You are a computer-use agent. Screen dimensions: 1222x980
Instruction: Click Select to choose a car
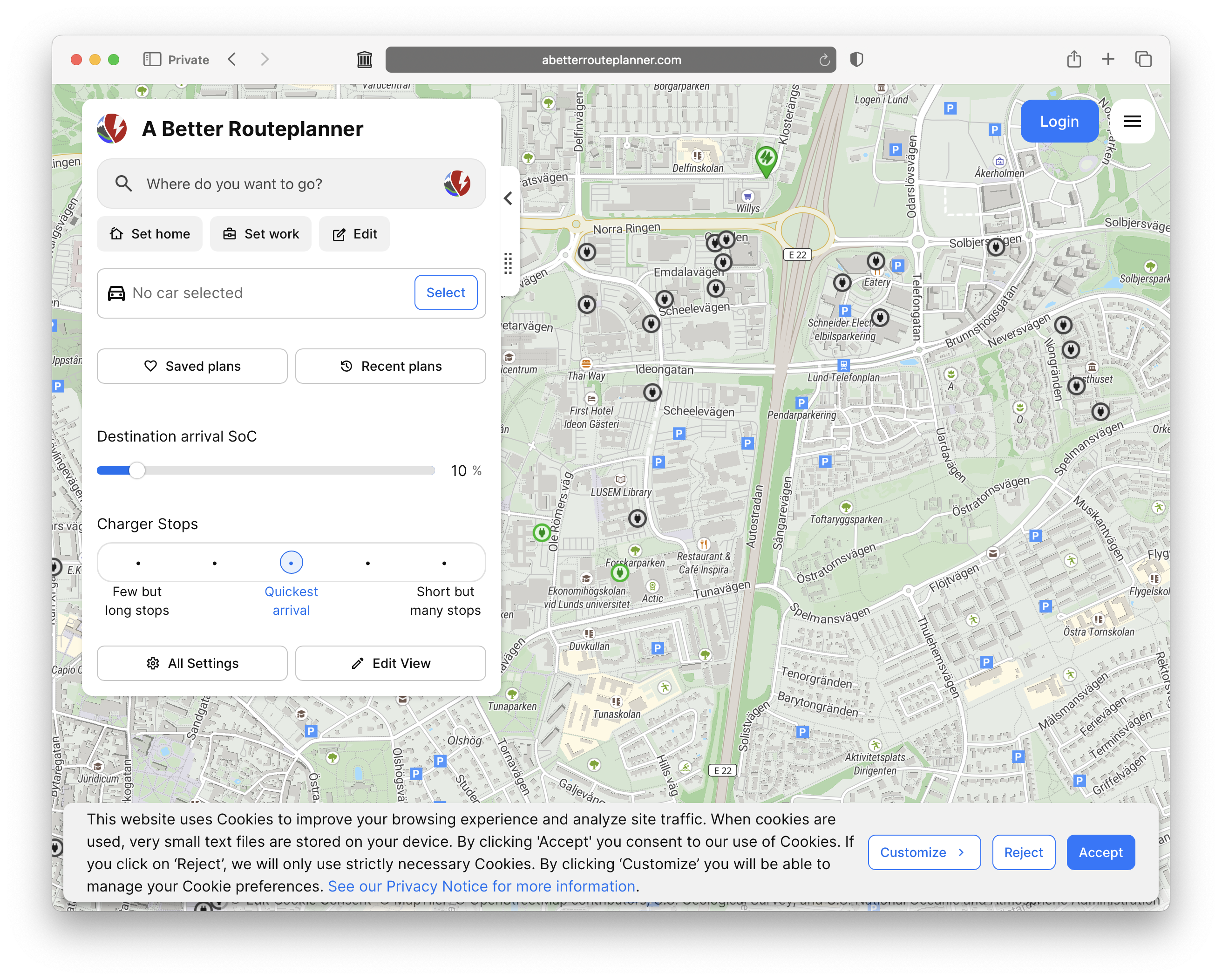(x=446, y=293)
